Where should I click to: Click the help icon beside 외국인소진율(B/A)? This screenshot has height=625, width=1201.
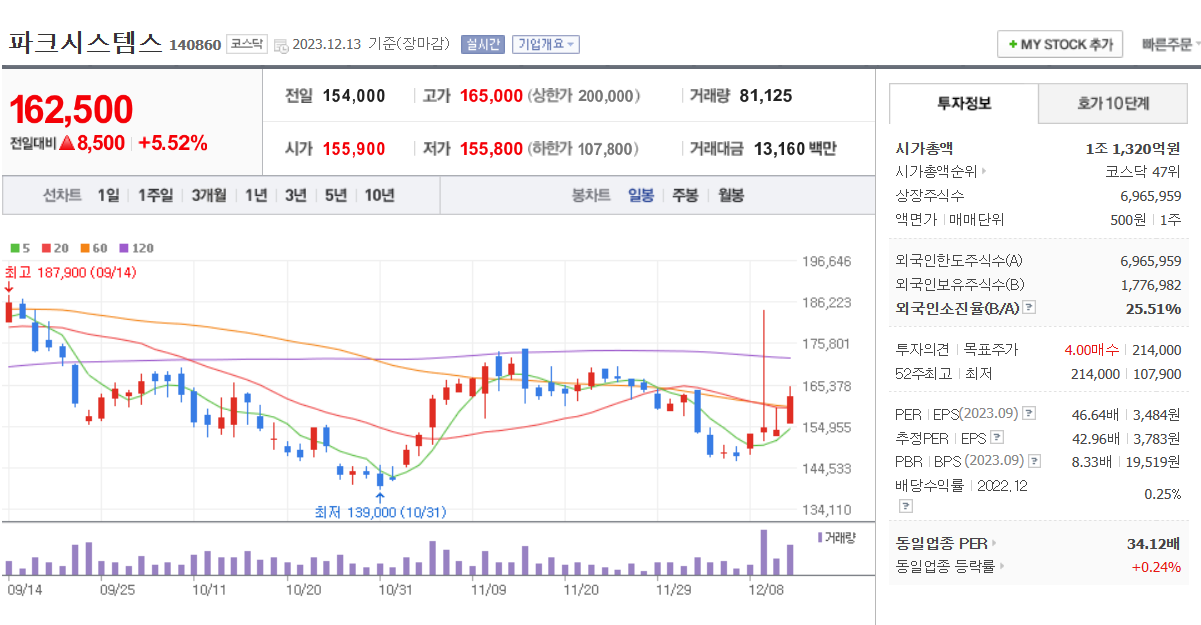coord(1030,309)
